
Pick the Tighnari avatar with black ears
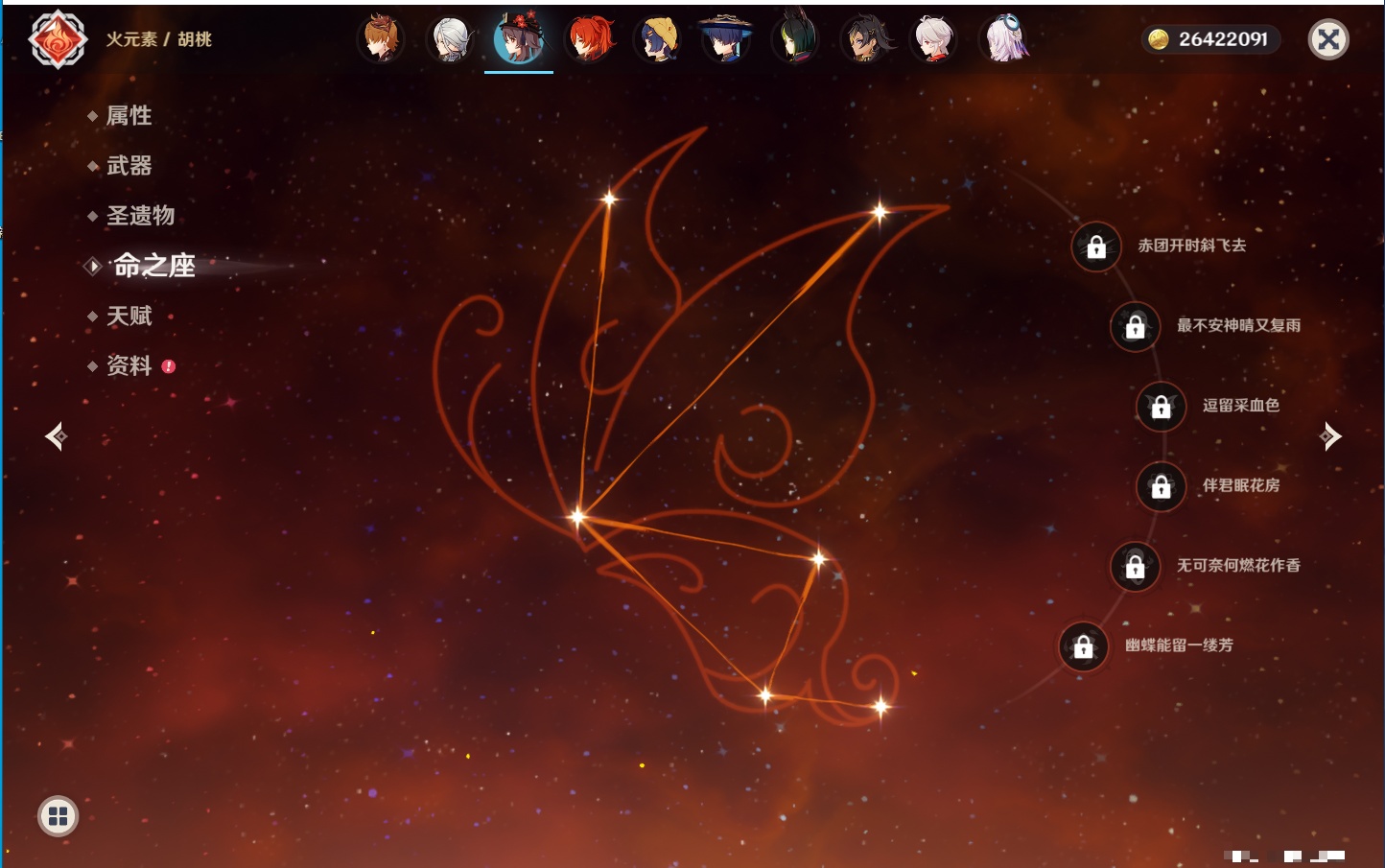[795, 39]
